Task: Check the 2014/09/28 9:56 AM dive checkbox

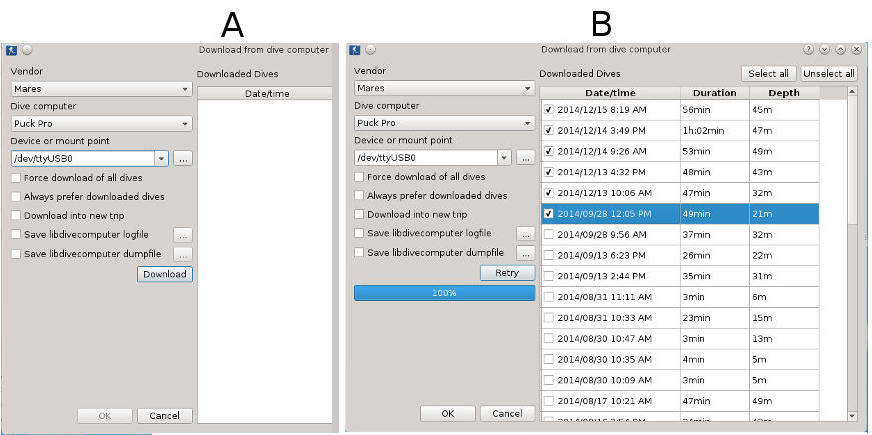Action: [x=548, y=234]
